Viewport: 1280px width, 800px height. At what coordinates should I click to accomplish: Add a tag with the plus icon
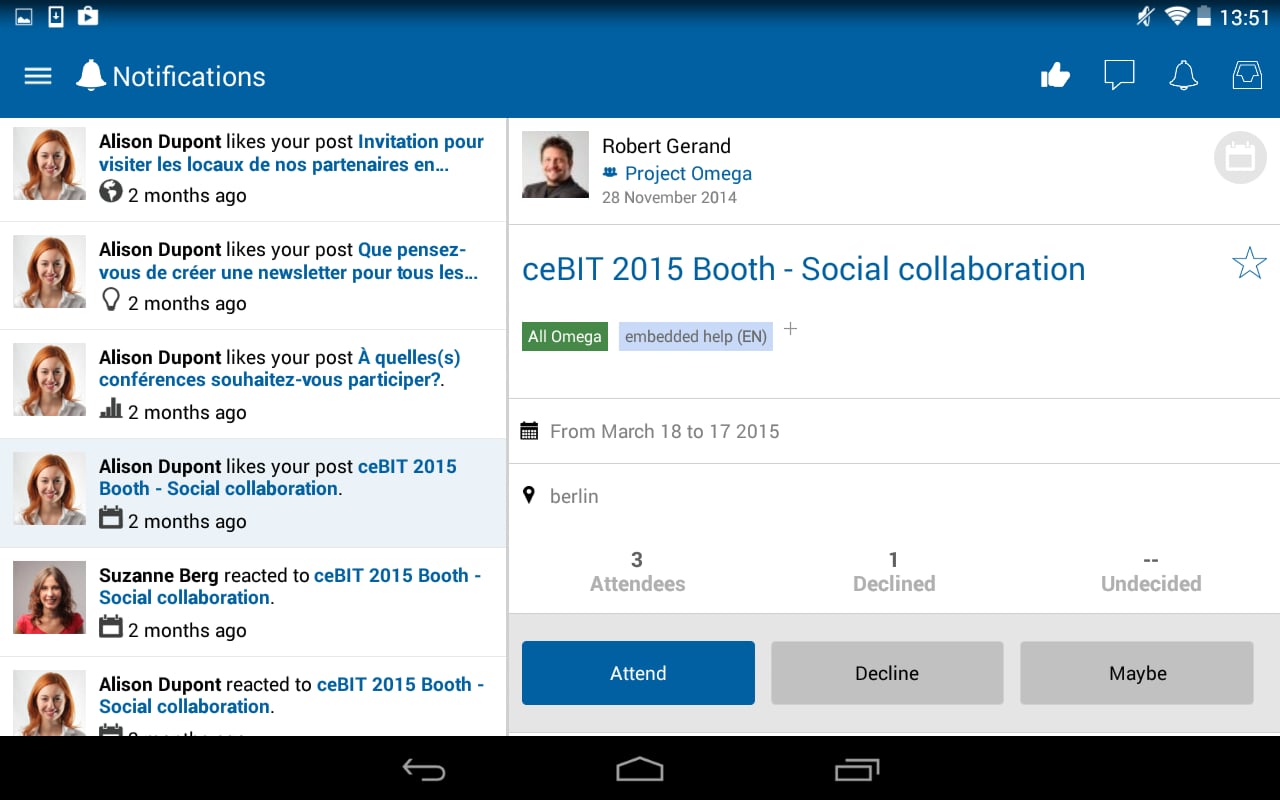(790, 329)
